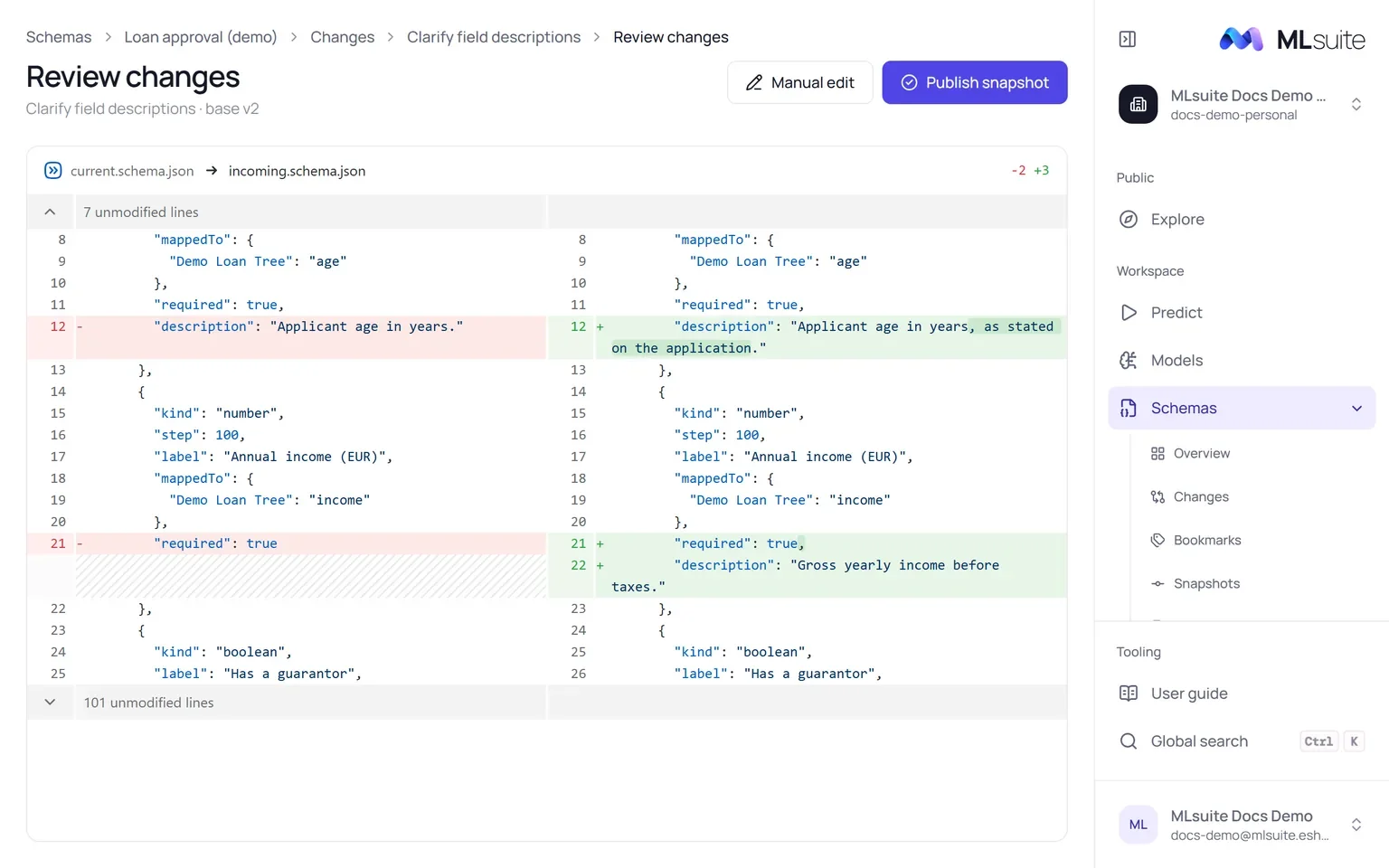Viewport: 1389px width, 868px height.
Task: Click the Global search magnifier icon
Action: 1129,741
